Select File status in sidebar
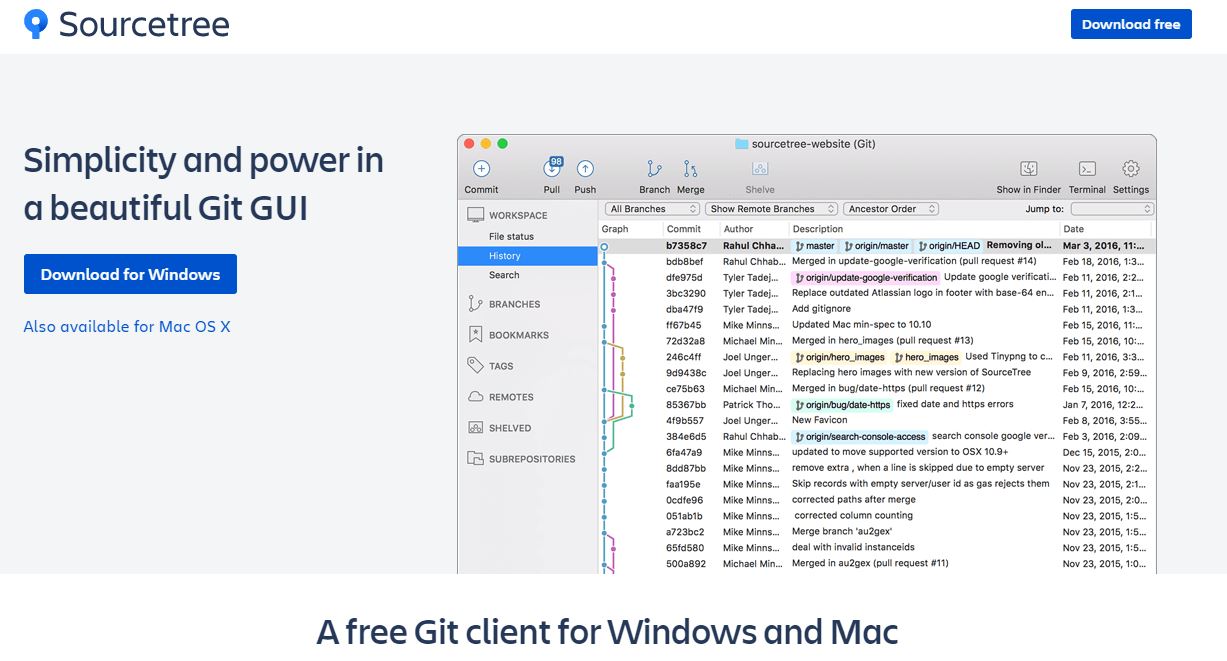 (511, 237)
